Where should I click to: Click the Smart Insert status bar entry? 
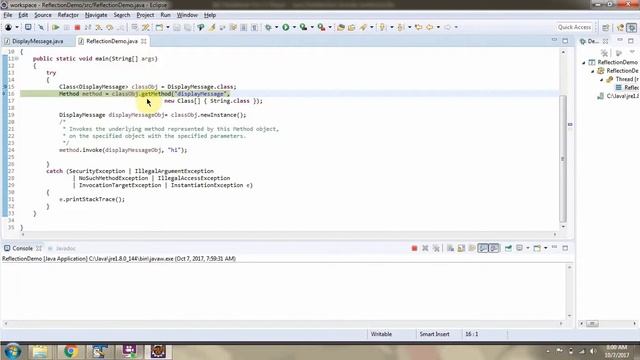click(434, 334)
